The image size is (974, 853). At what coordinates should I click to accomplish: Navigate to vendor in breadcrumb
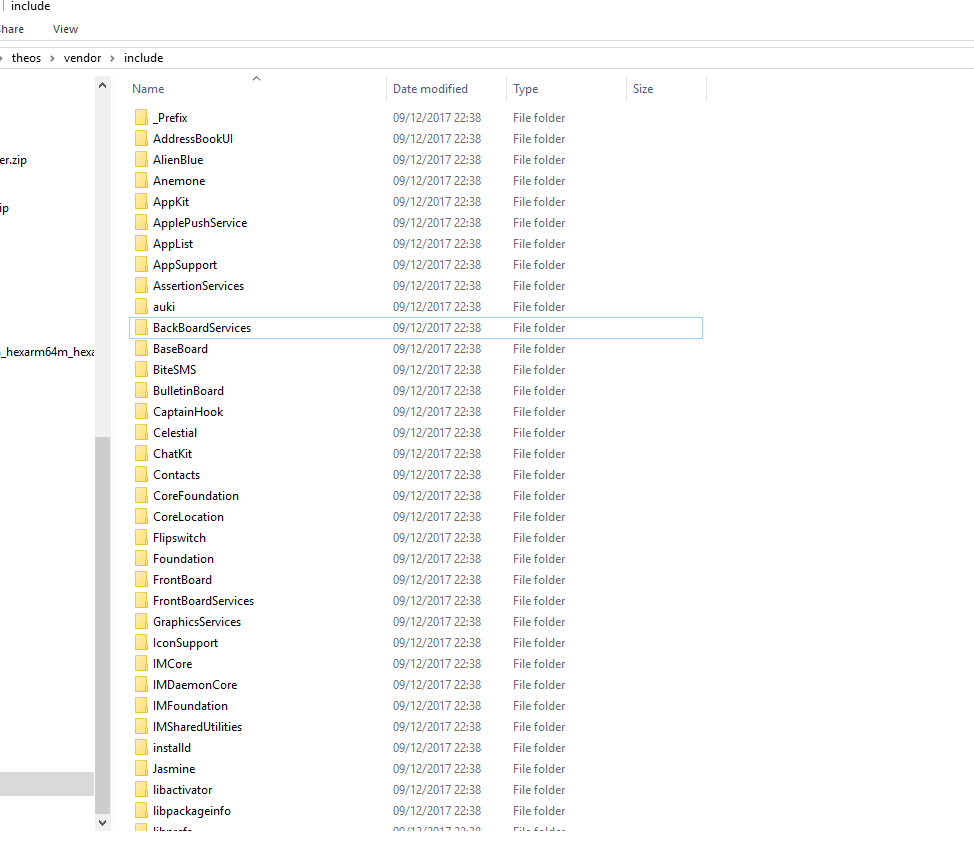point(82,58)
